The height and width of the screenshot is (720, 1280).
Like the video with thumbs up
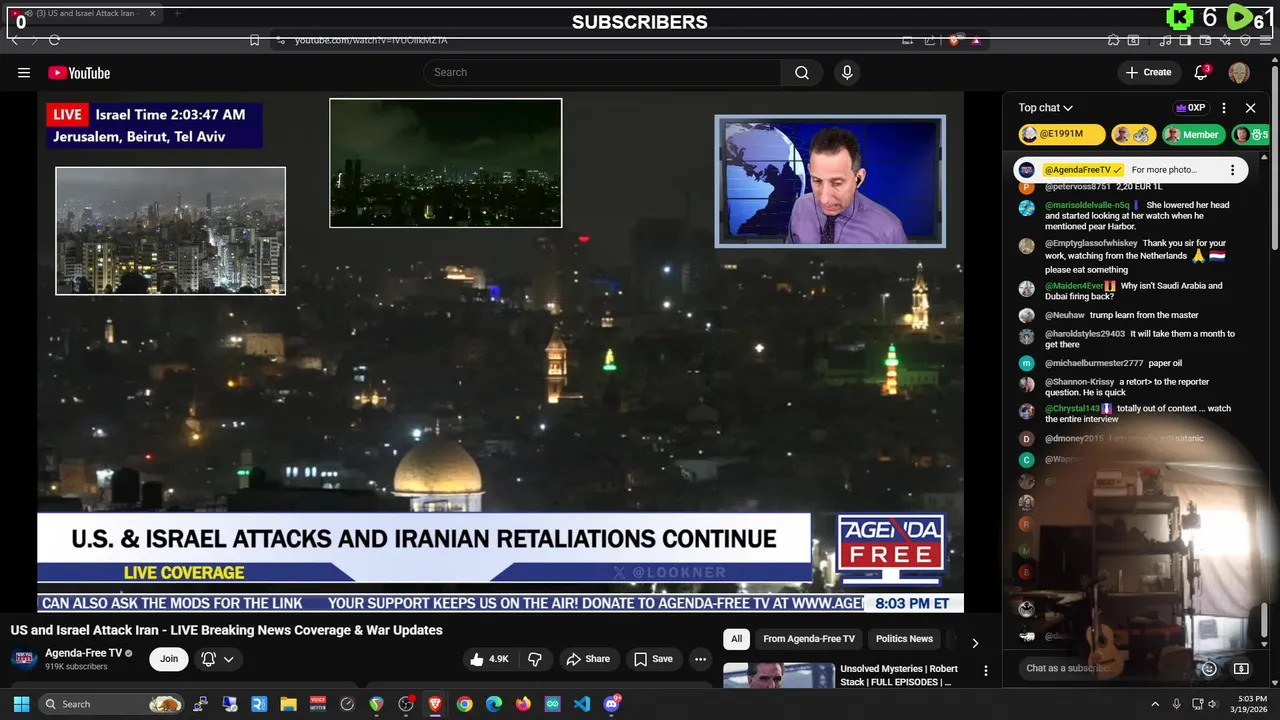490,659
